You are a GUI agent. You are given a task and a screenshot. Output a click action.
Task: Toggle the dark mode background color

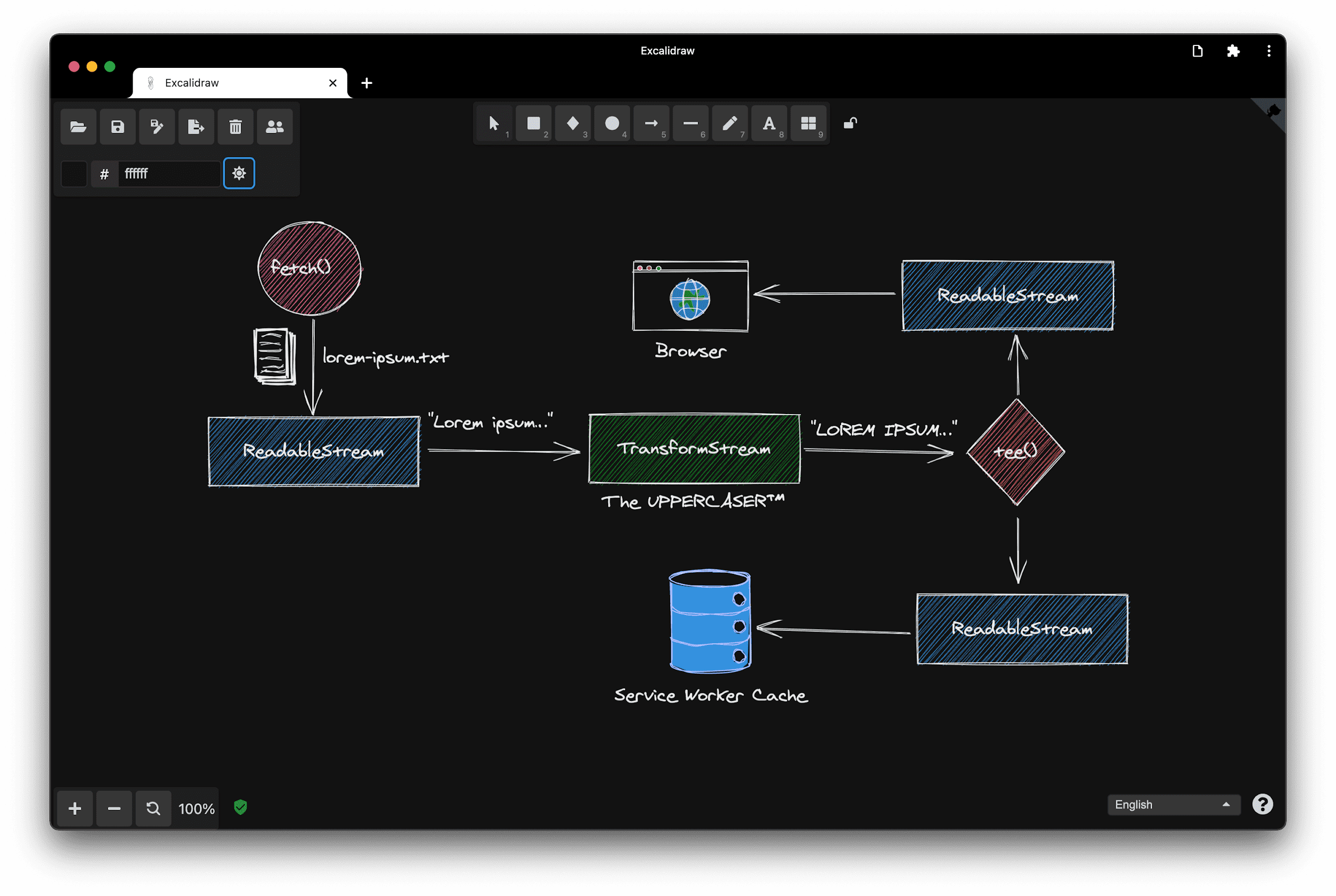[239, 174]
